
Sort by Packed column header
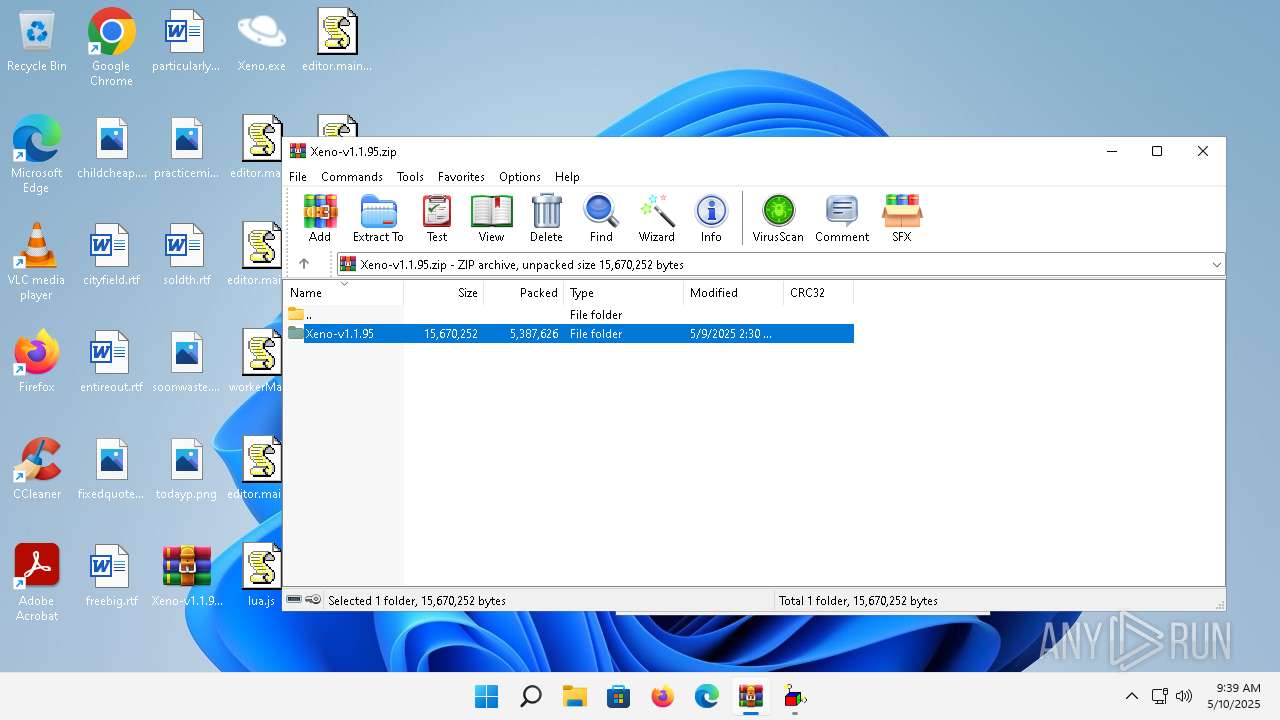point(524,293)
